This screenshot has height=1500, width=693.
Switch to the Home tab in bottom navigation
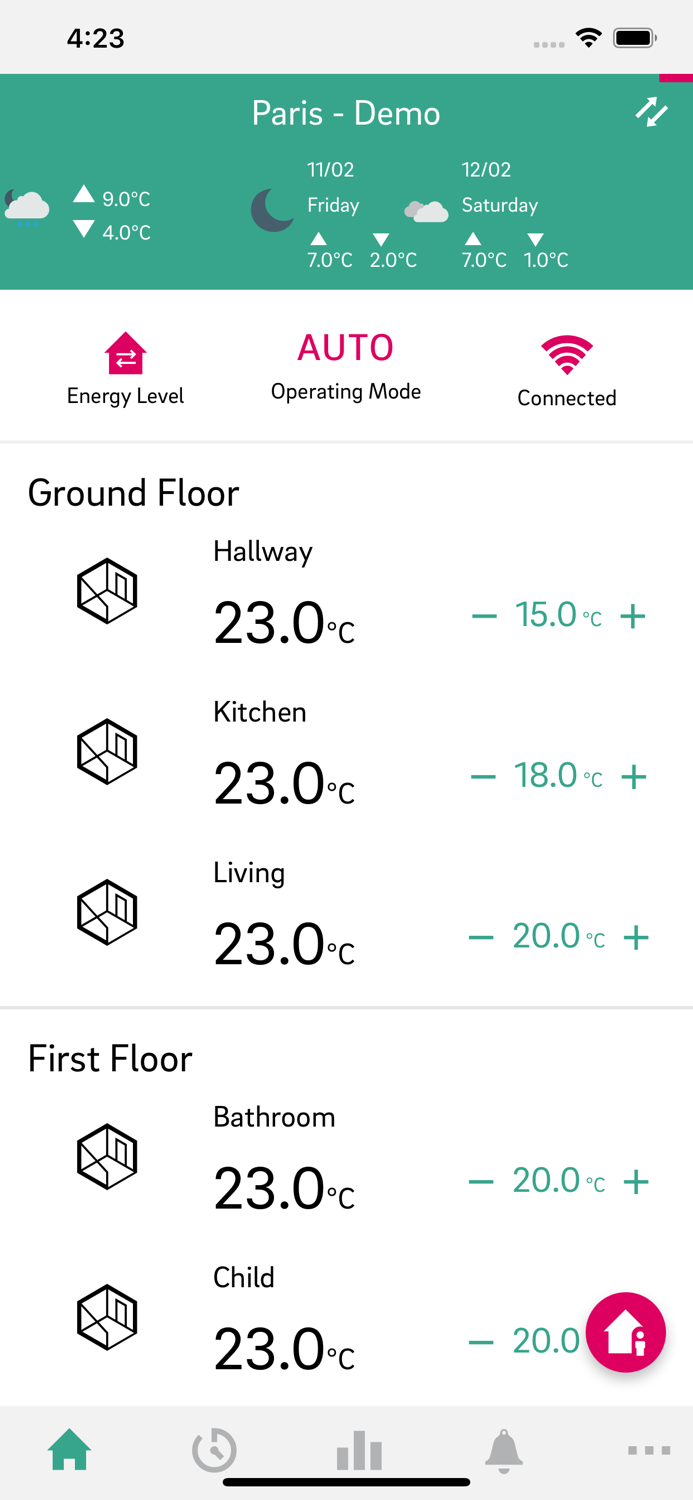pos(68,1448)
